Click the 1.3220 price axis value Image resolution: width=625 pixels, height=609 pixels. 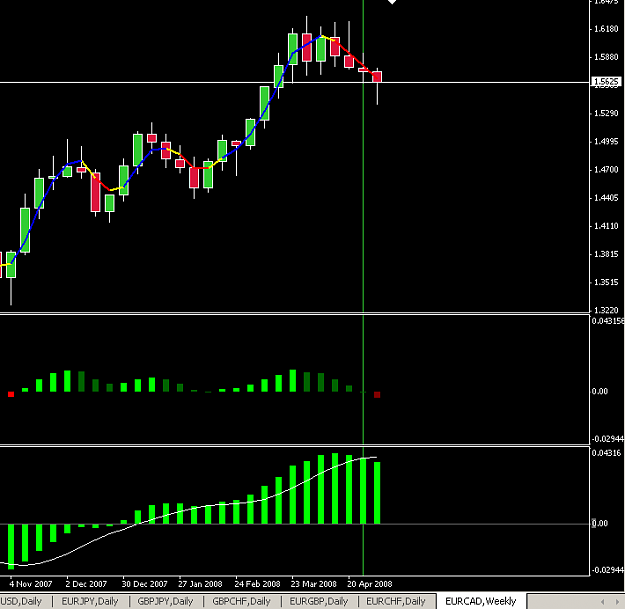point(606,310)
